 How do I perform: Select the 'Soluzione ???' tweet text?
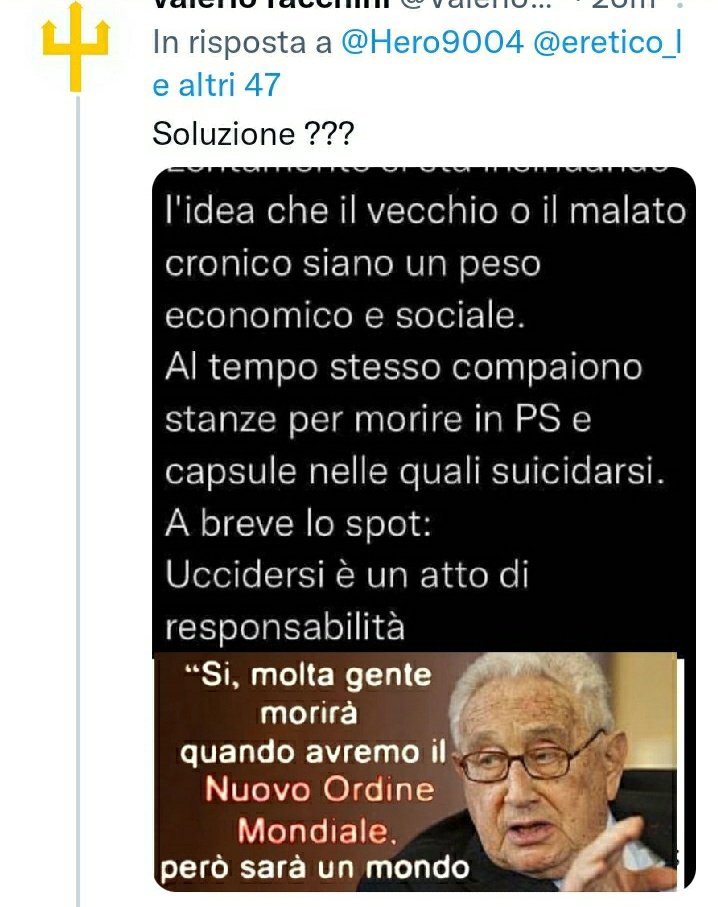point(253,134)
